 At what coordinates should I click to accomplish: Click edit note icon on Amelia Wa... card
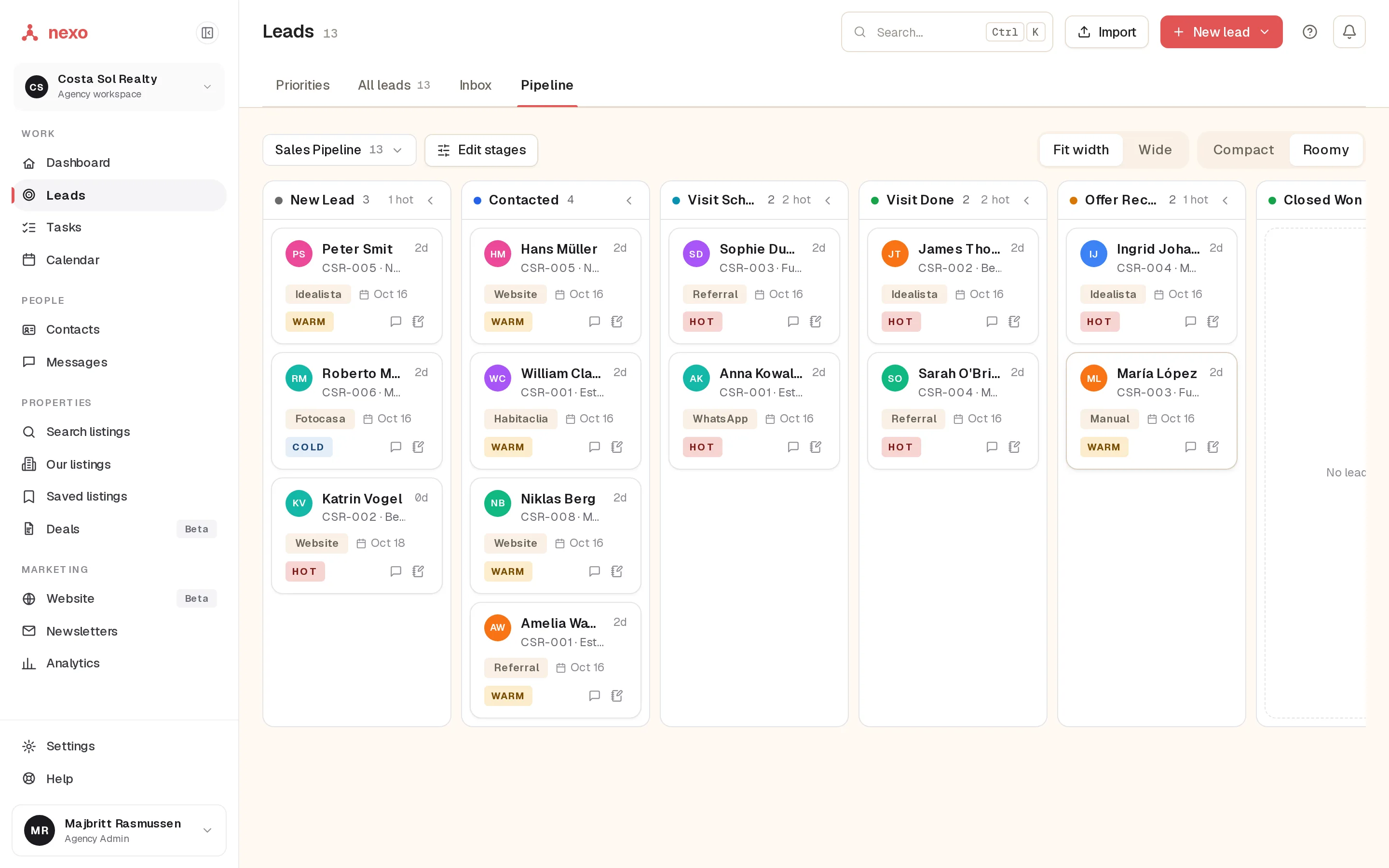coord(617,696)
